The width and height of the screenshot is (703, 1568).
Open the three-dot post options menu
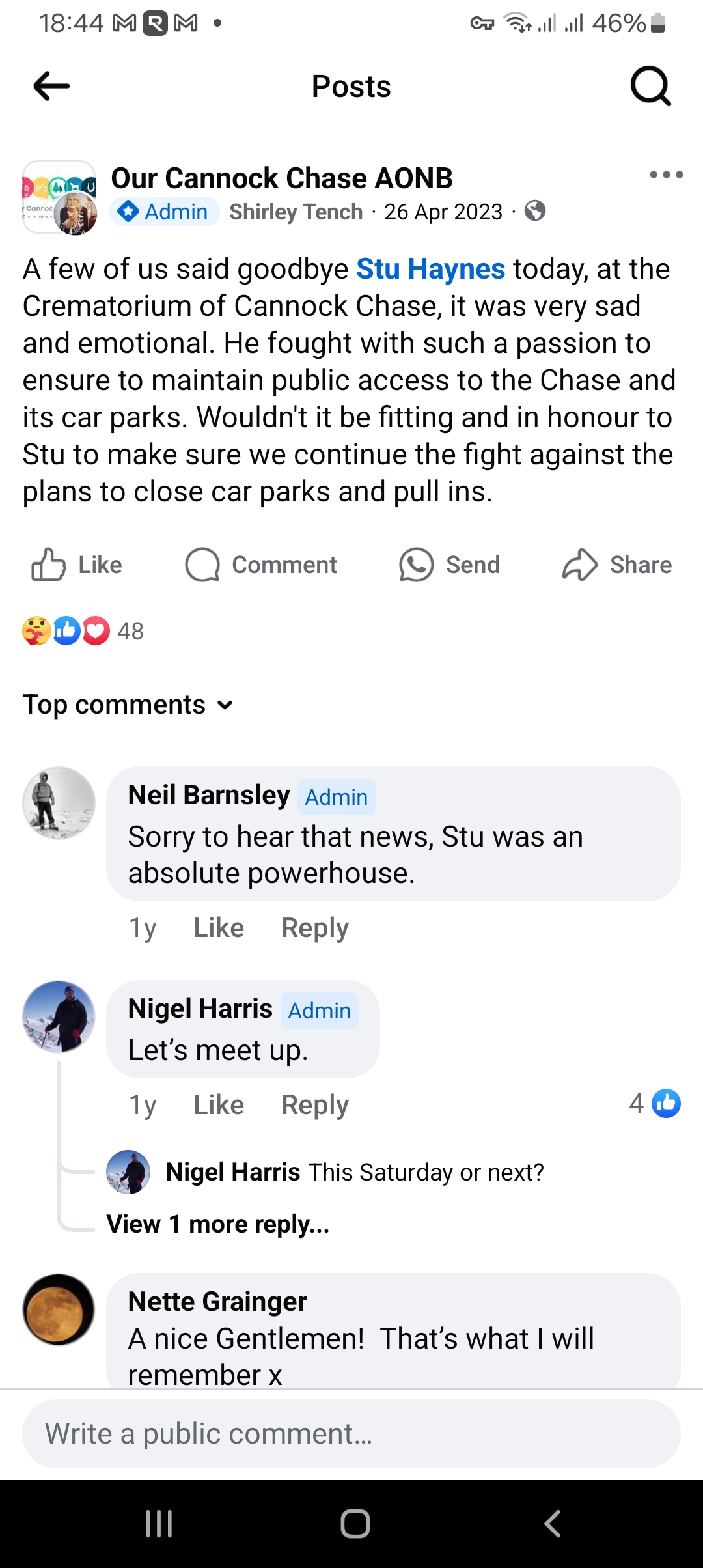coord(666,175)
